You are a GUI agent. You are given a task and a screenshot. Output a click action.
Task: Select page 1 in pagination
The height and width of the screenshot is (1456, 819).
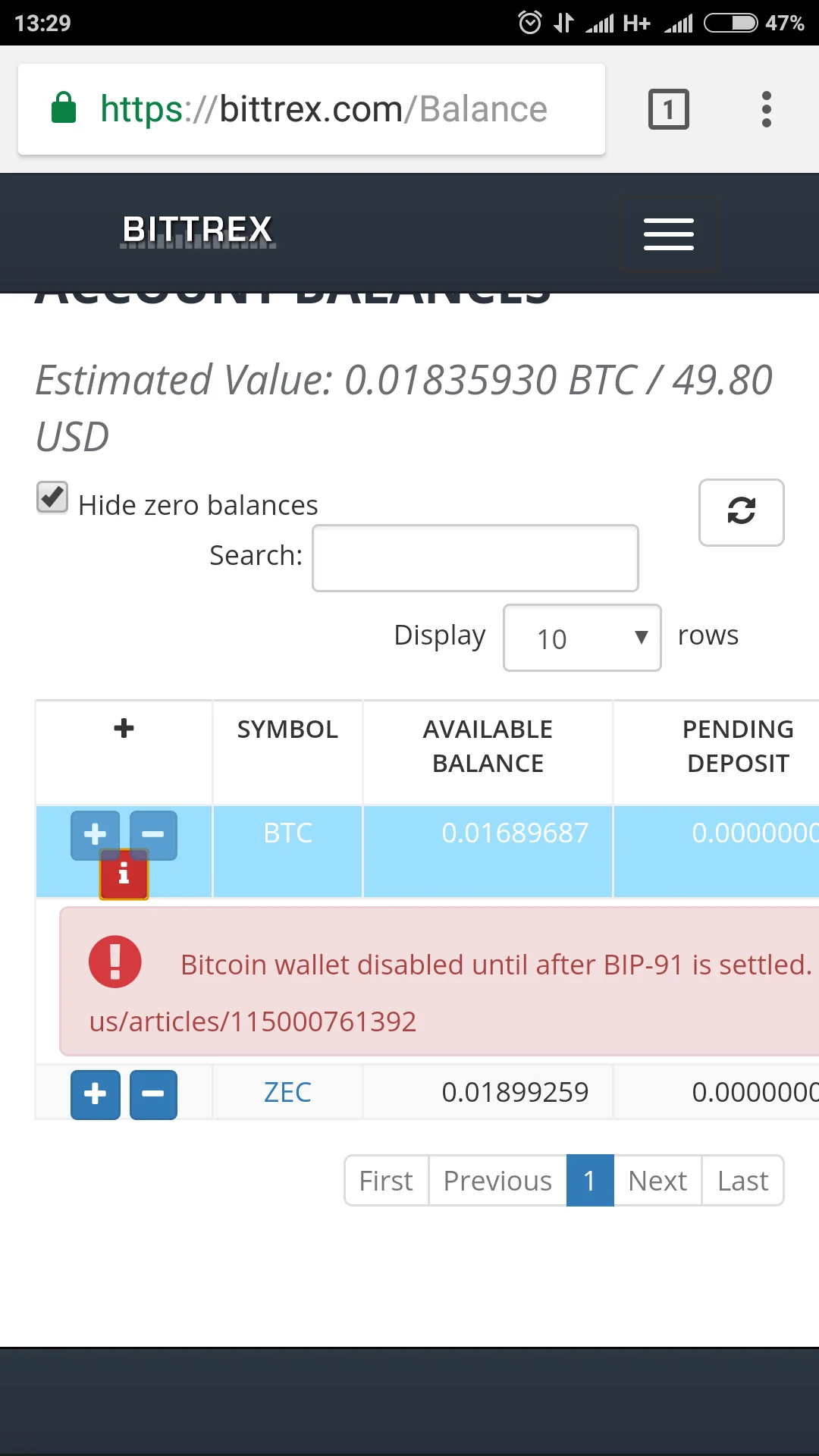click(x=589, y=1181)
